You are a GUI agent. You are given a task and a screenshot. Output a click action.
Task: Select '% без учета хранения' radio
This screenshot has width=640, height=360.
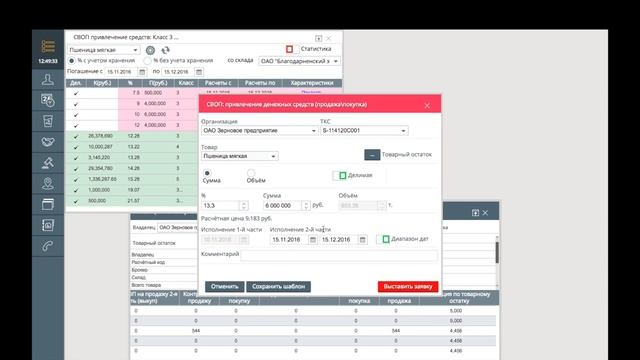coord(147,60)
